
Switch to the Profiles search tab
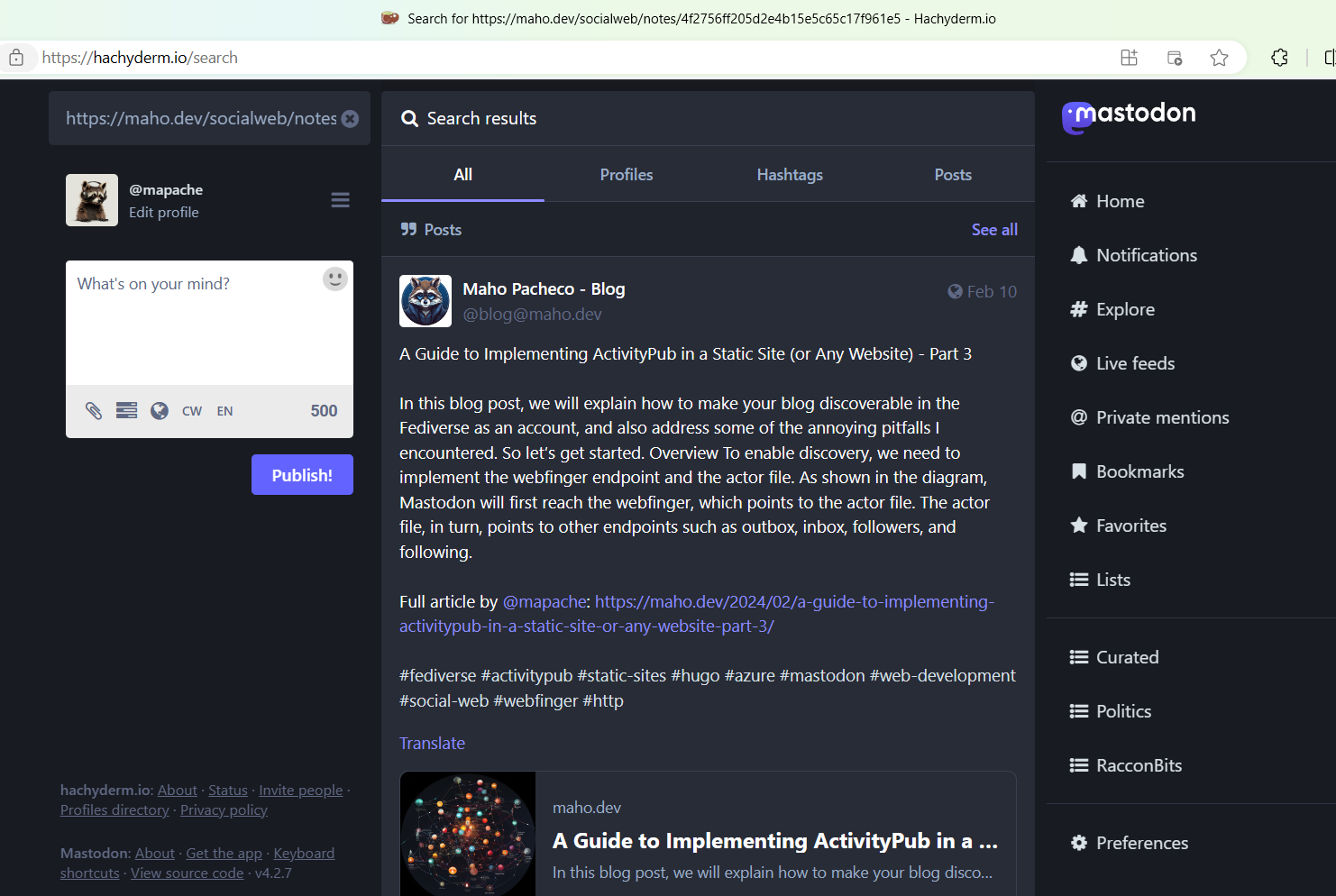click(627, 174)
